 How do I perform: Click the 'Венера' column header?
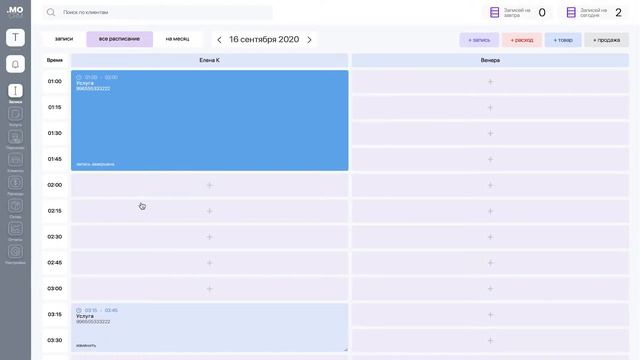[x=490, y=60]
